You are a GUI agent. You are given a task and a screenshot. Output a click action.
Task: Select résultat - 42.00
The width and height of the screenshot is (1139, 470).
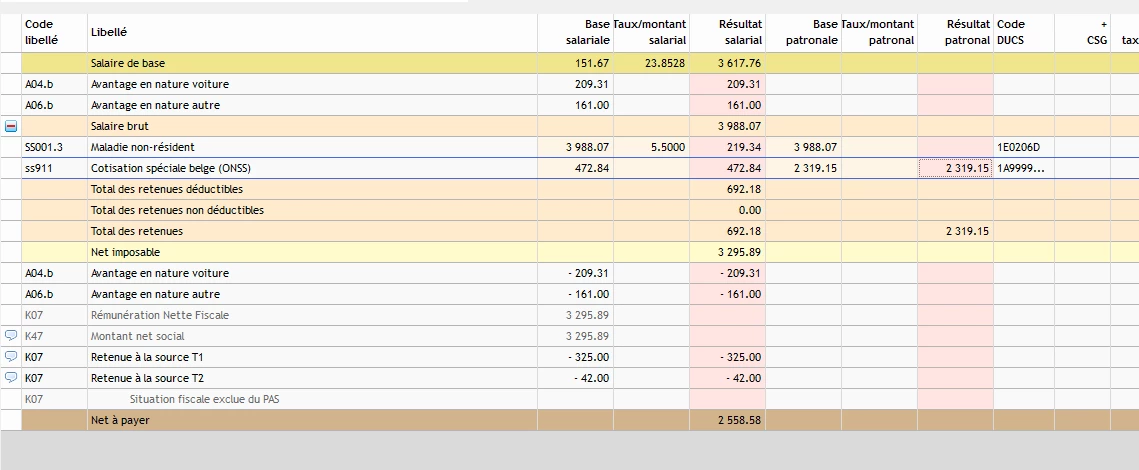click(743, 378)
